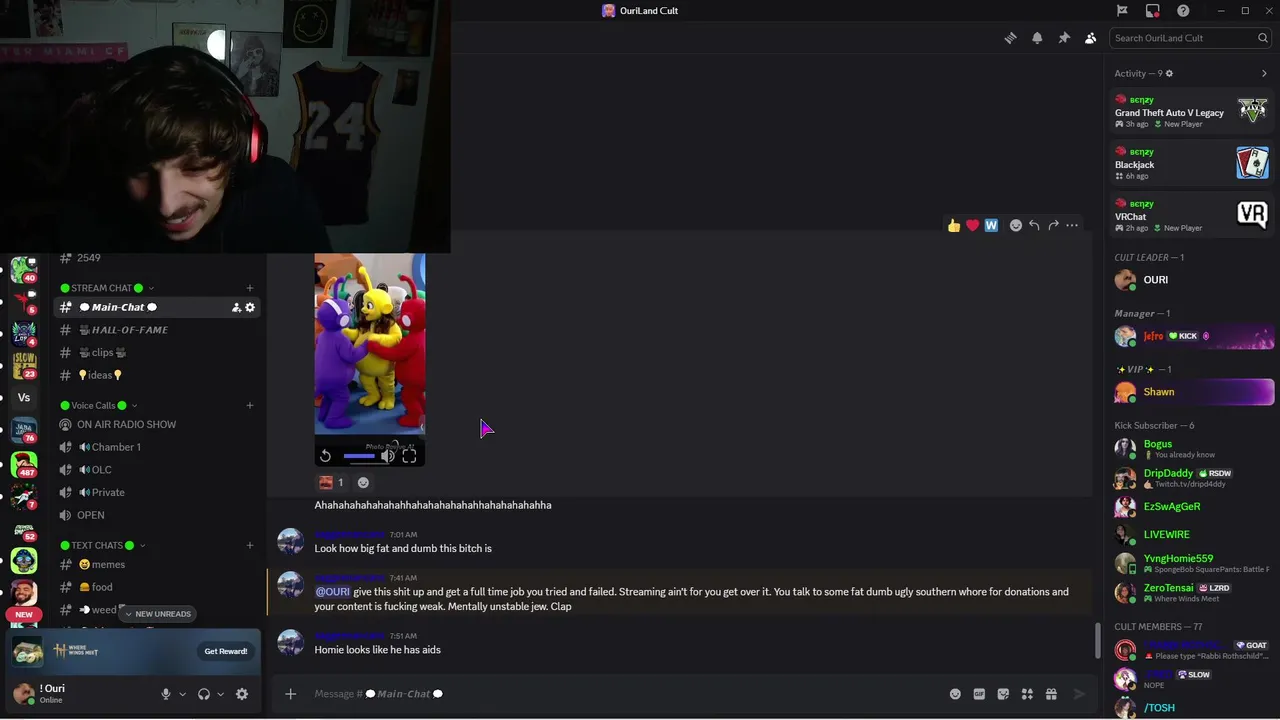Viewport: 1280px width, 720px height.
Task: Expand the Activity panel chevron
Action: click(1264, 73)
